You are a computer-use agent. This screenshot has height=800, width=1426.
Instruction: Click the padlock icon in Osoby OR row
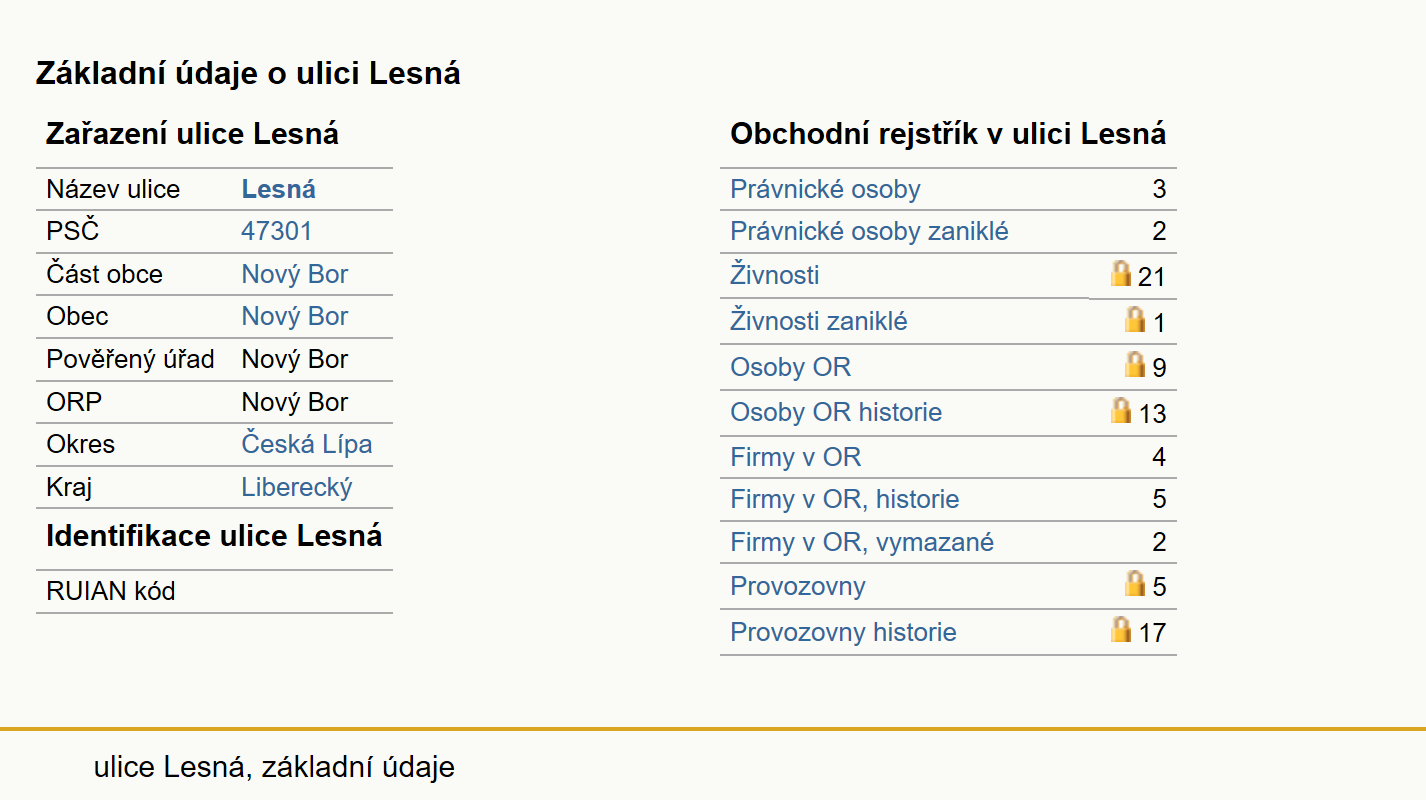click(1135, 364)
